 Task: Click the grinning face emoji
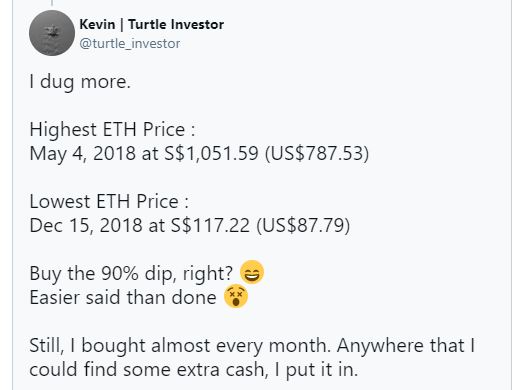252,272
